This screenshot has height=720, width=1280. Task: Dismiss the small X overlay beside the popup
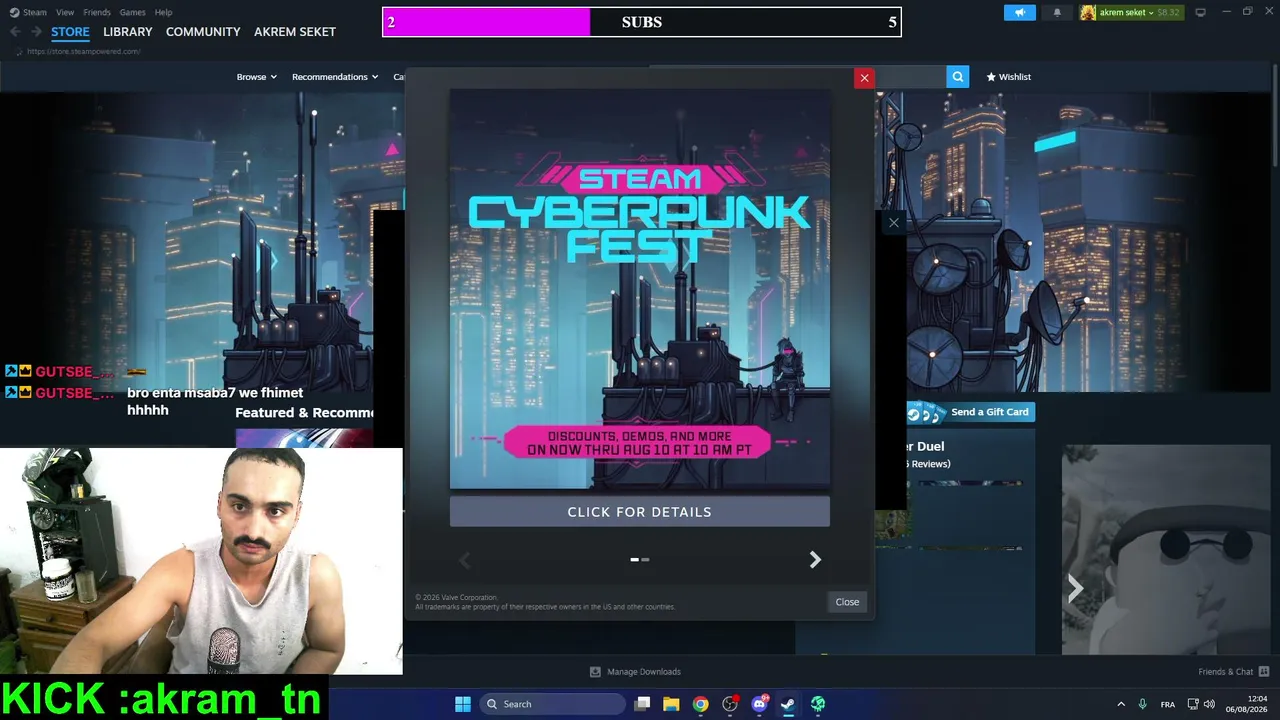(x=894, y=222)
